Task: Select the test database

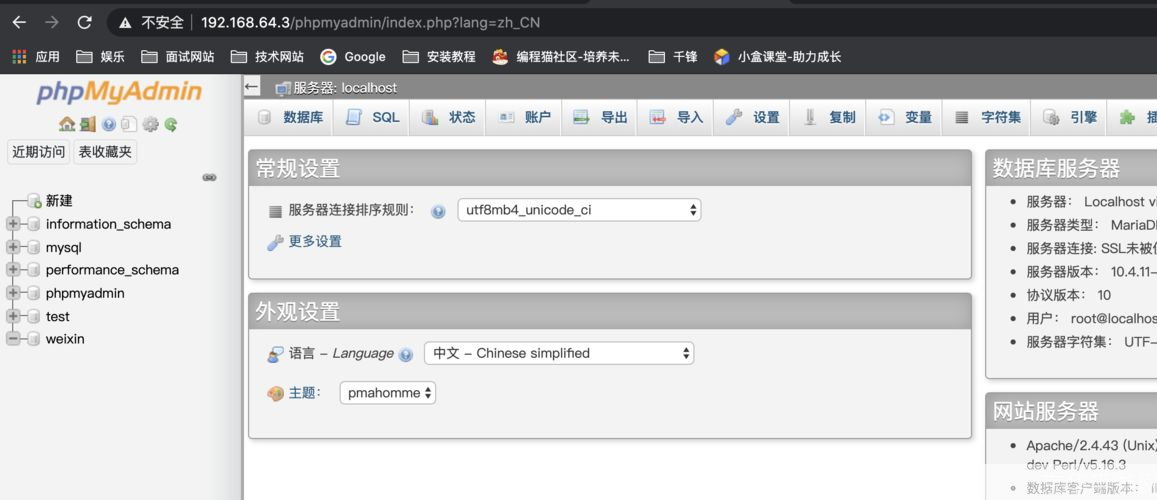Action: pyautogui.click(x=58, y=316)
